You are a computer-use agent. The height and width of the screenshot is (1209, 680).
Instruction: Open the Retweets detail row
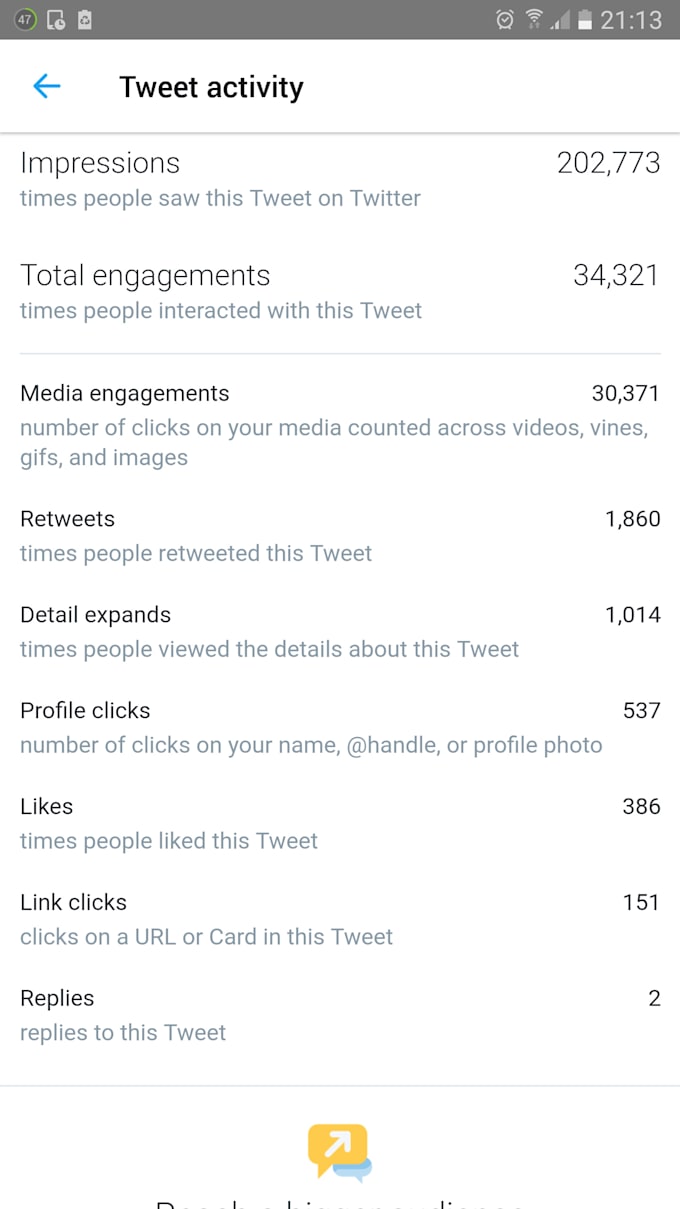340,535
